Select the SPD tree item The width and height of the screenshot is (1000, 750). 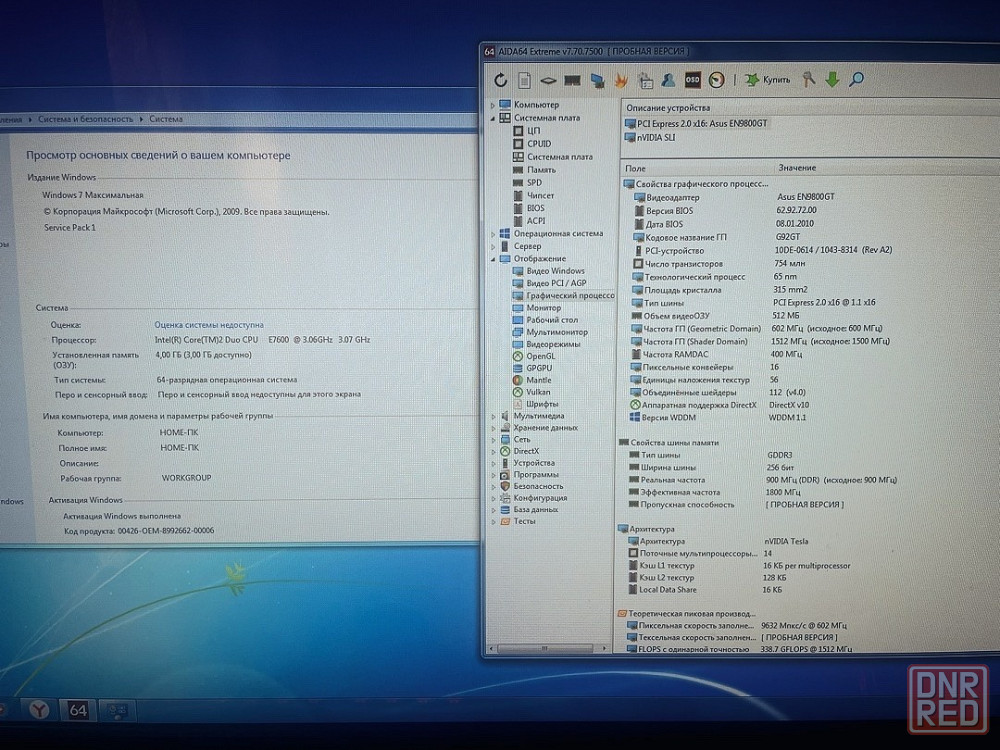[527, 182]
